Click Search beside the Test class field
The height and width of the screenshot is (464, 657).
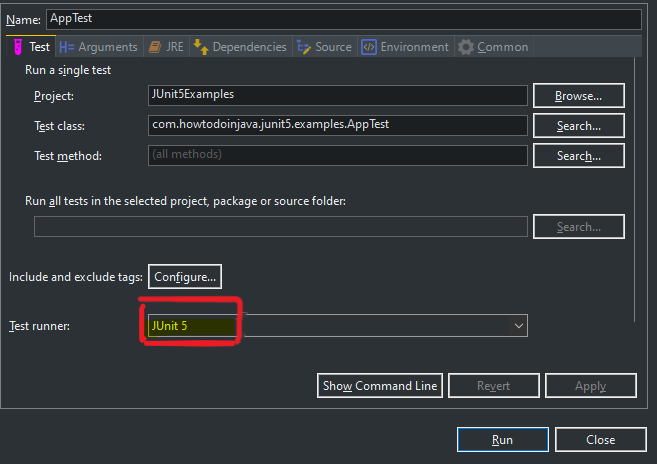(x=579, y=126)
